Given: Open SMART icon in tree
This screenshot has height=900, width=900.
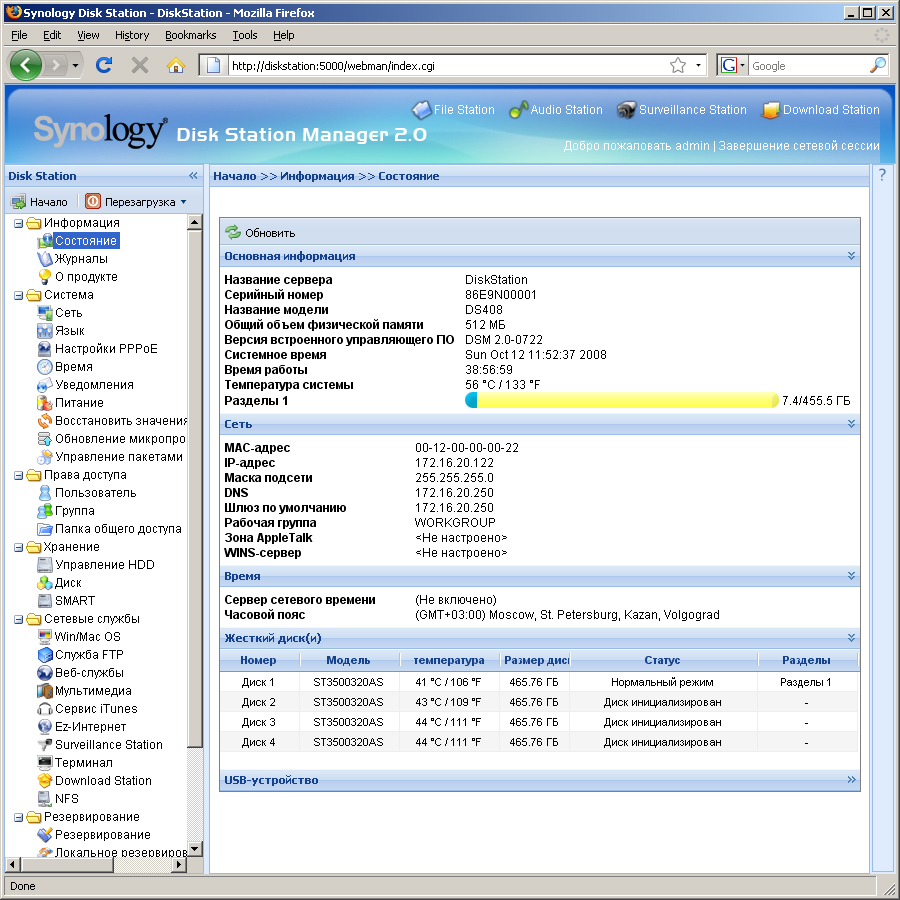Looking at the screenshot, I should click(x=45, y=600).
